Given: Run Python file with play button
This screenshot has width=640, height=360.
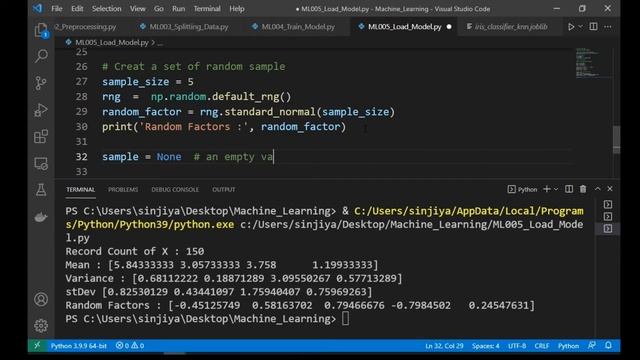Looking at the screenshot, I should tap(571, 27).
